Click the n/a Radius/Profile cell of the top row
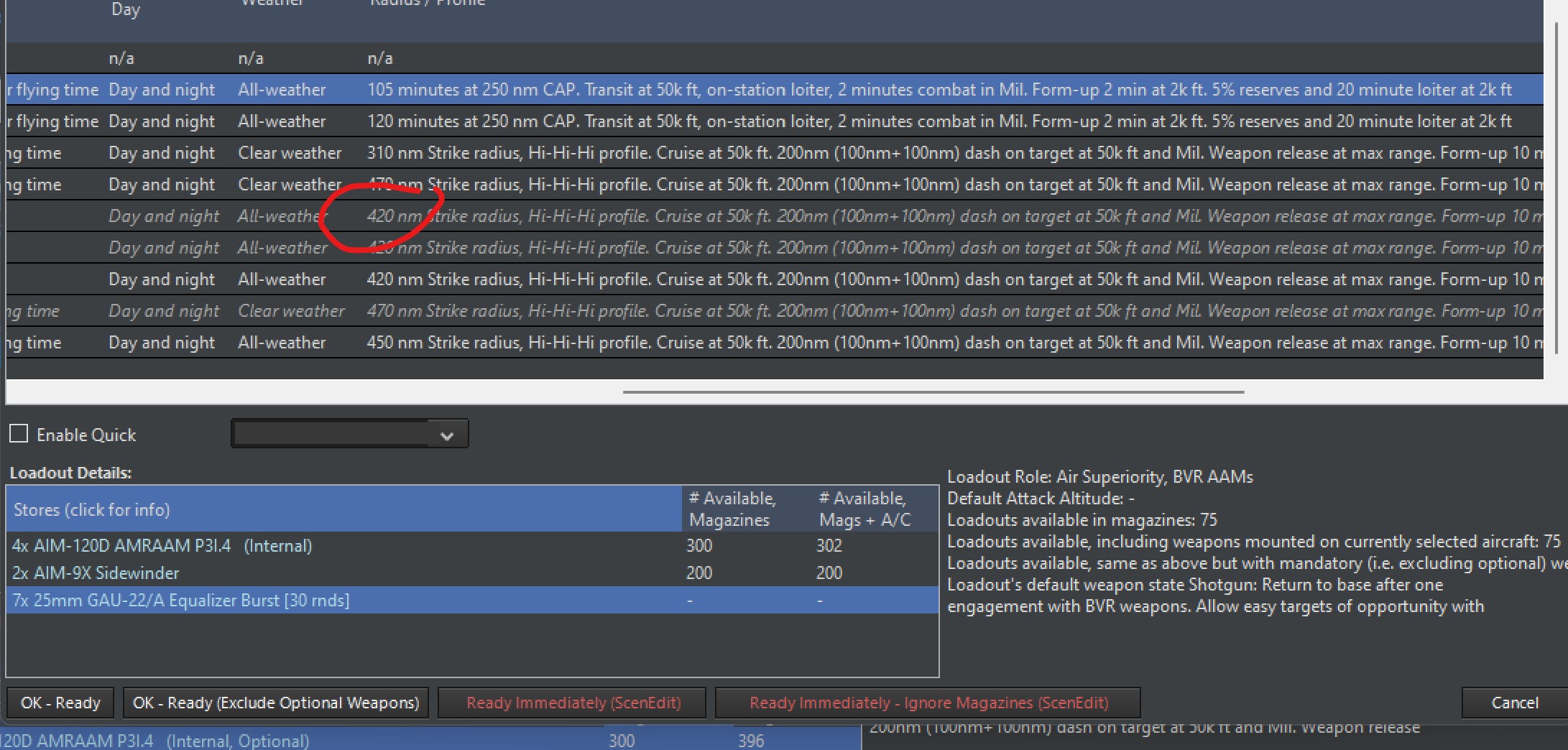The image size is (1568, 750). [x=380, y=58]
